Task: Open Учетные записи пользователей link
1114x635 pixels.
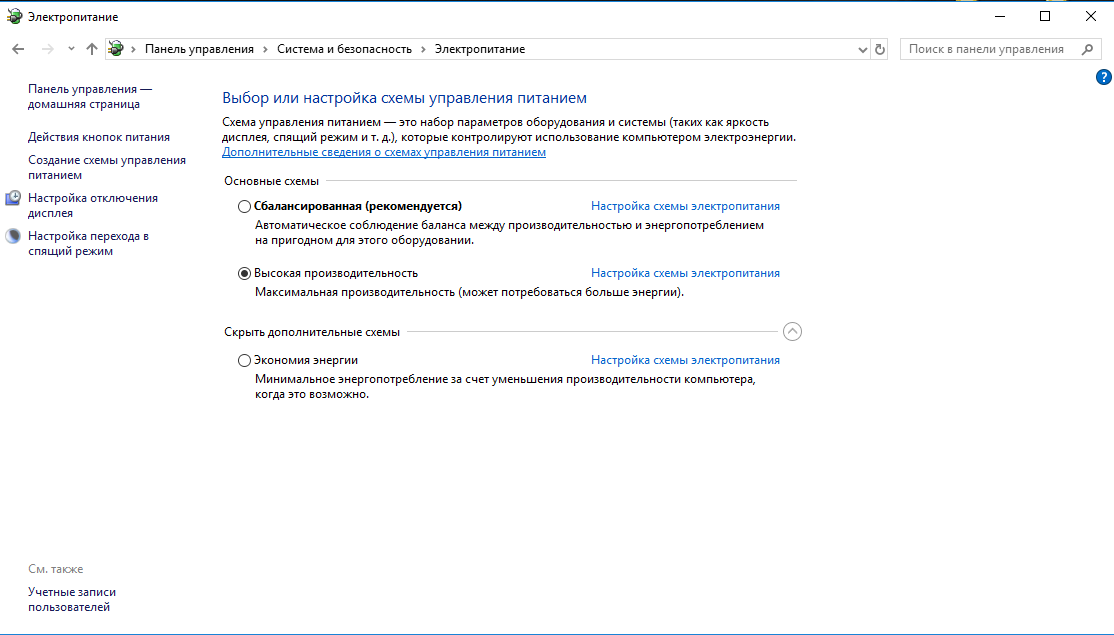Action: 72,599
